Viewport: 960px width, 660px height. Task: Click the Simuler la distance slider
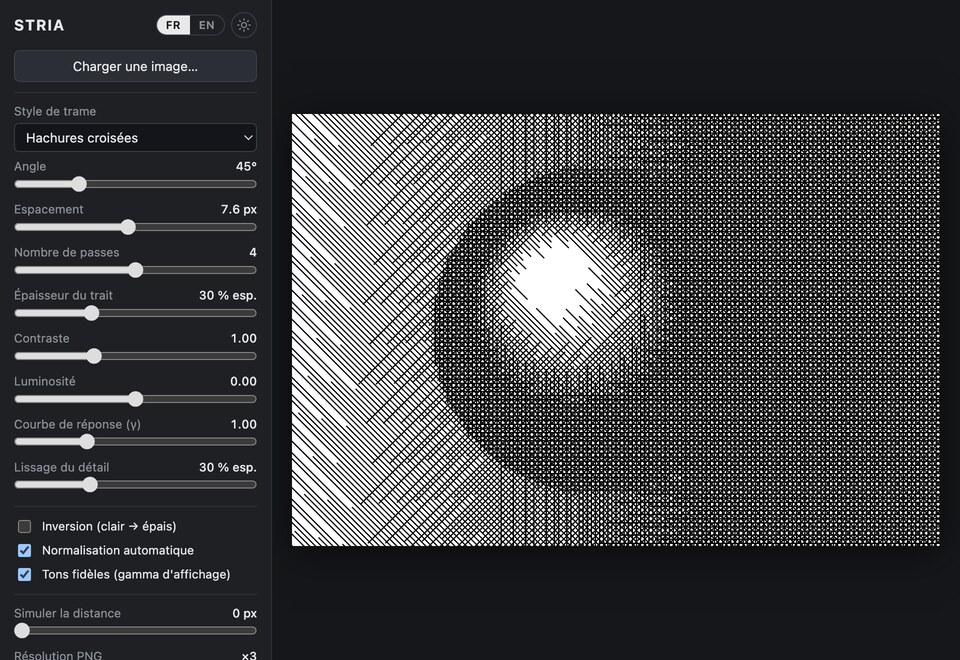(x=135, y=630)
